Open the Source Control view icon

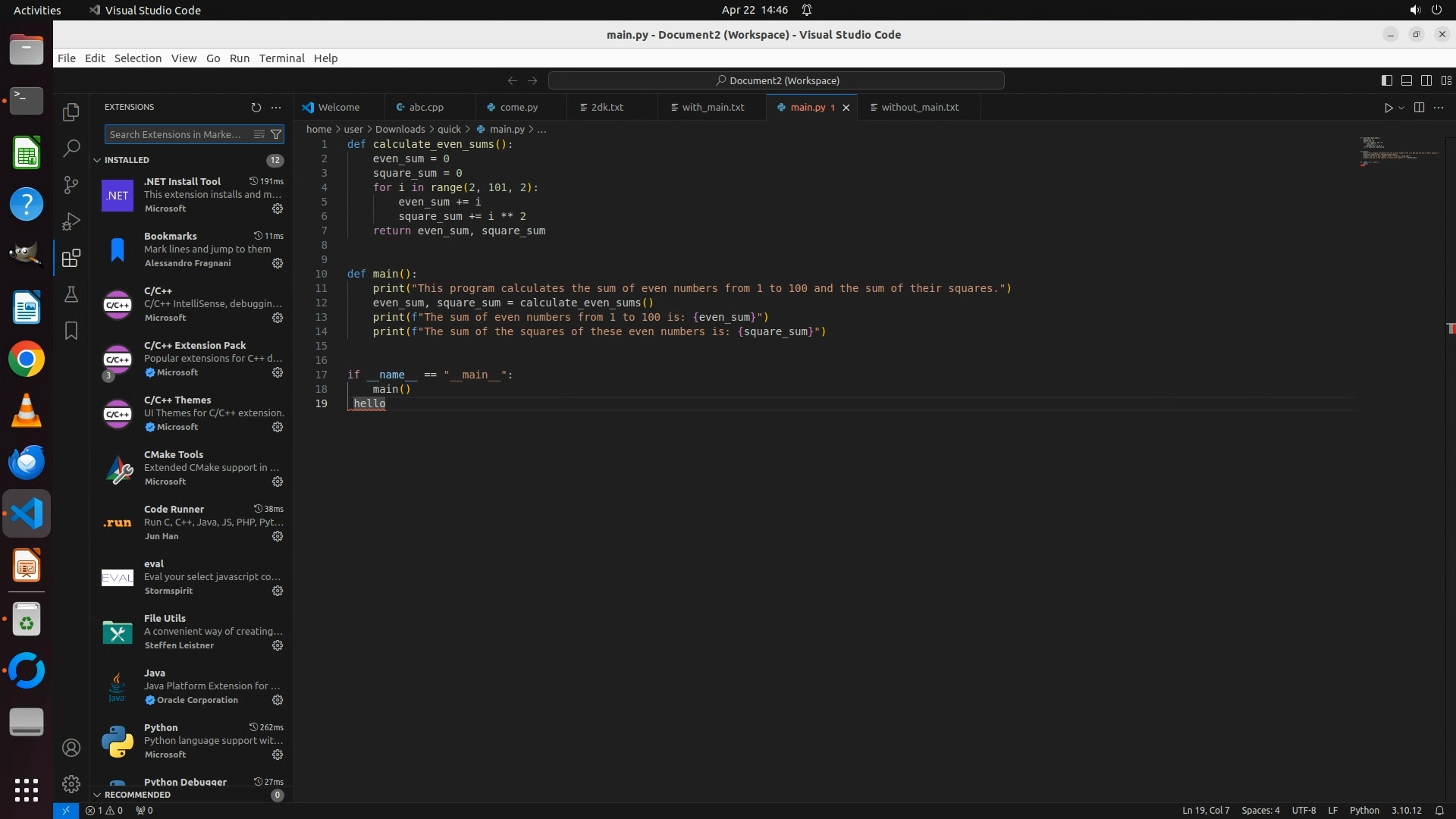click(x=71, y=185)
